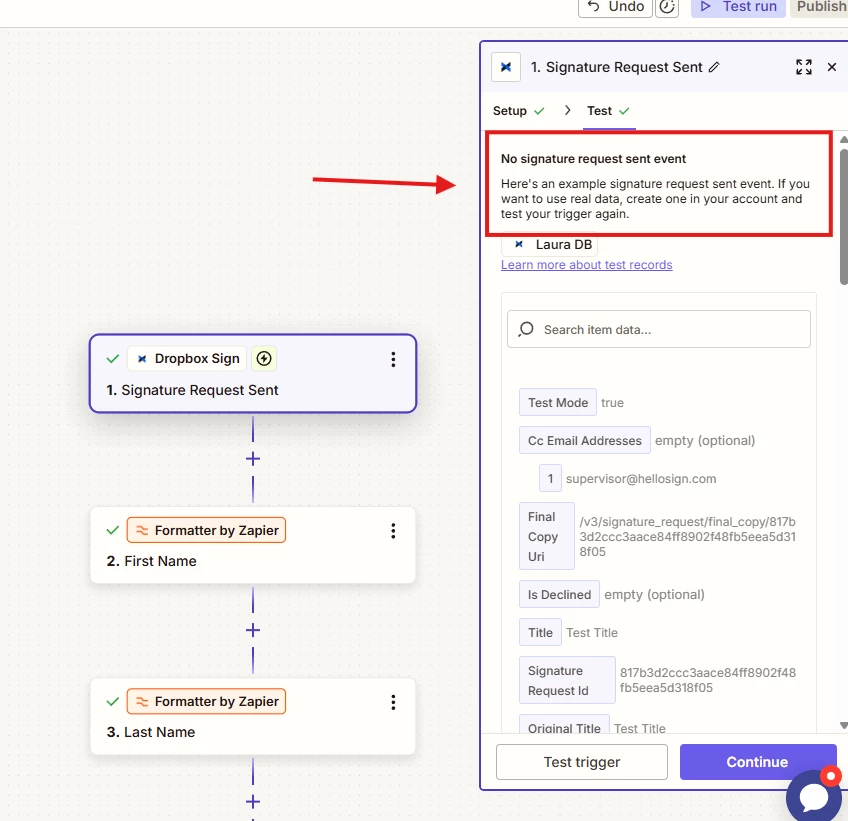This screenshot has height=821, width=848.
Task: Expand the panel to full screen
Action: pos(804,67)
